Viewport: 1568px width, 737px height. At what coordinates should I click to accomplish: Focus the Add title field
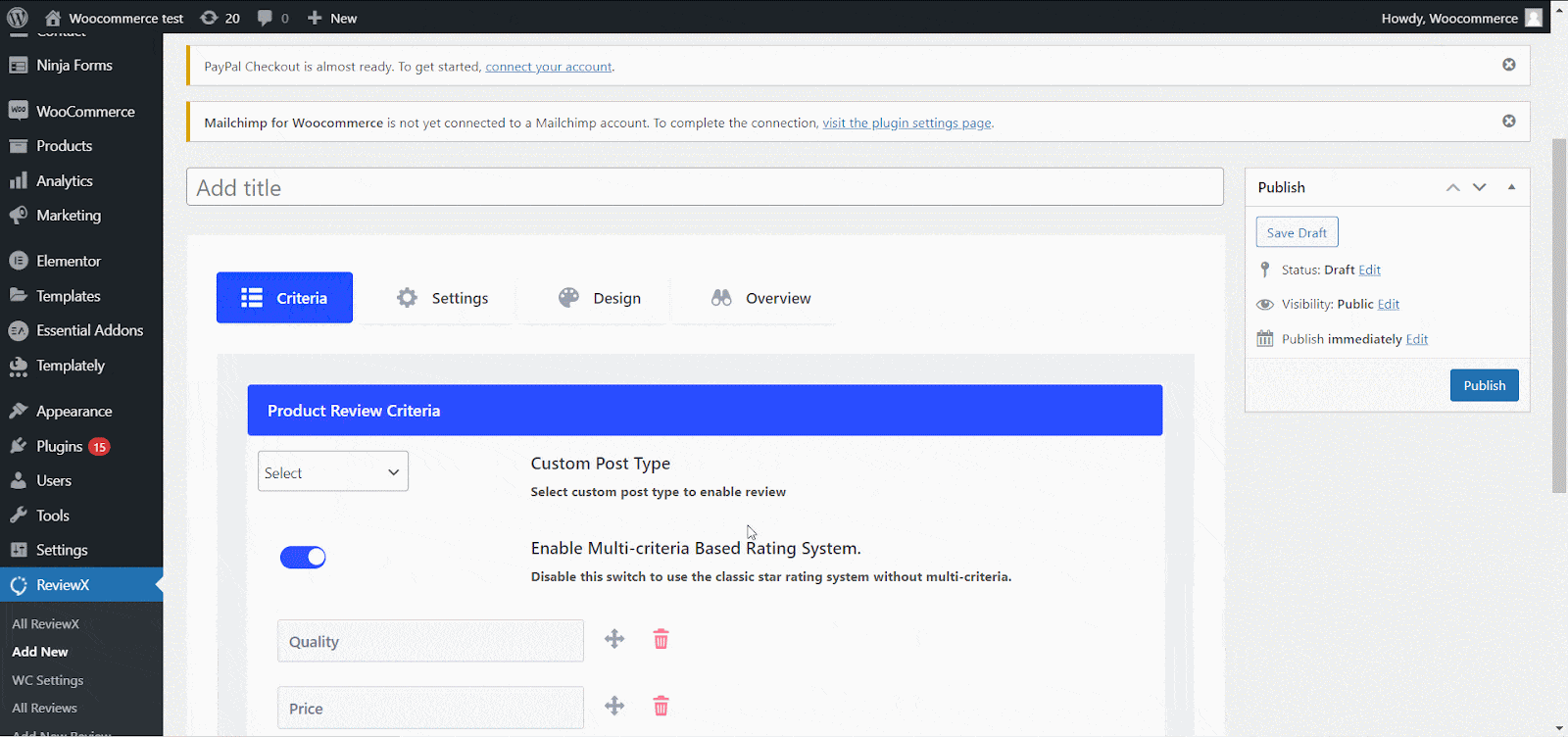705,187
